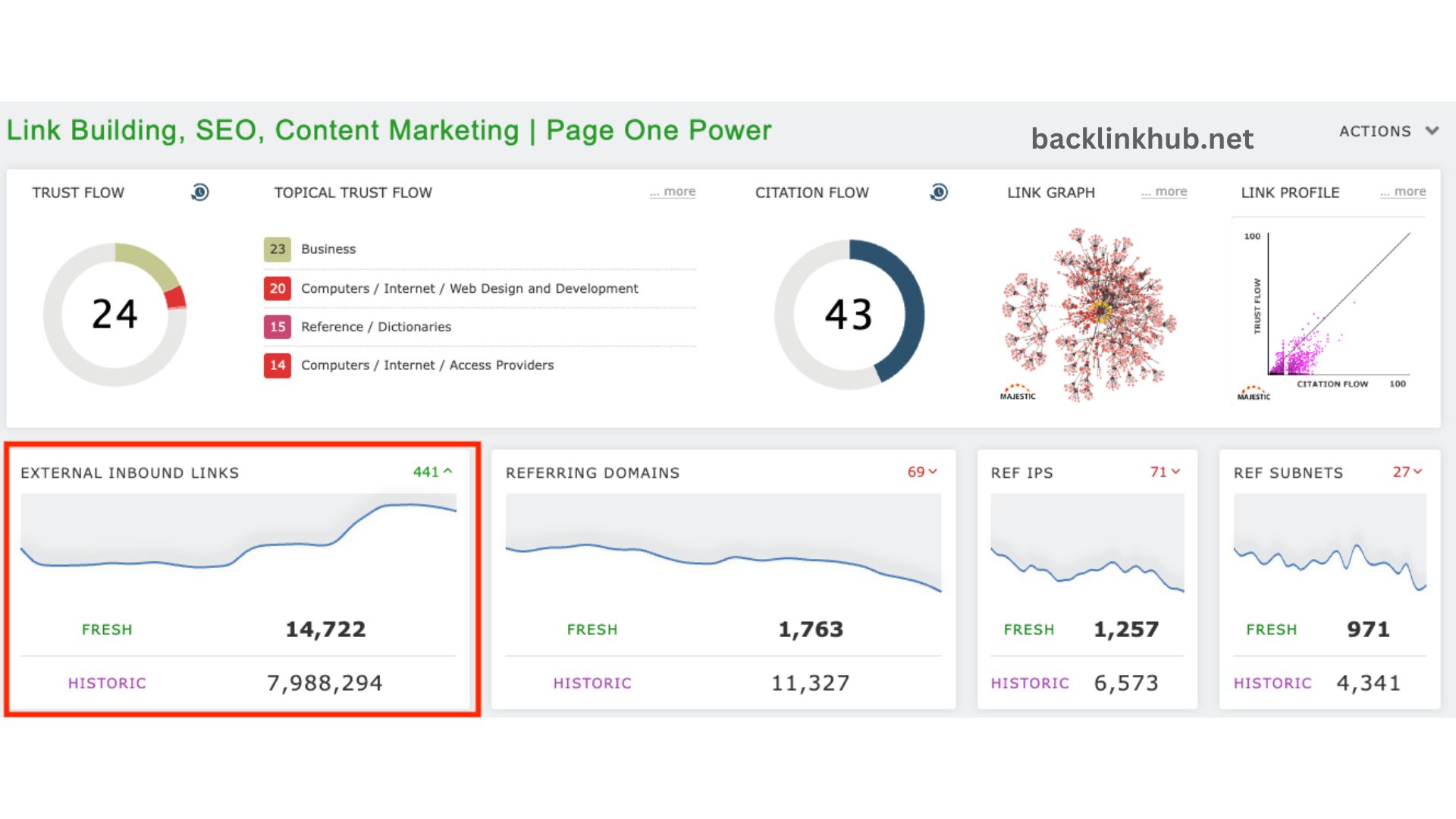Select the Business "23" topic badge
Viewport: 1456px width, 819px height.
click(x=278, y=249)
